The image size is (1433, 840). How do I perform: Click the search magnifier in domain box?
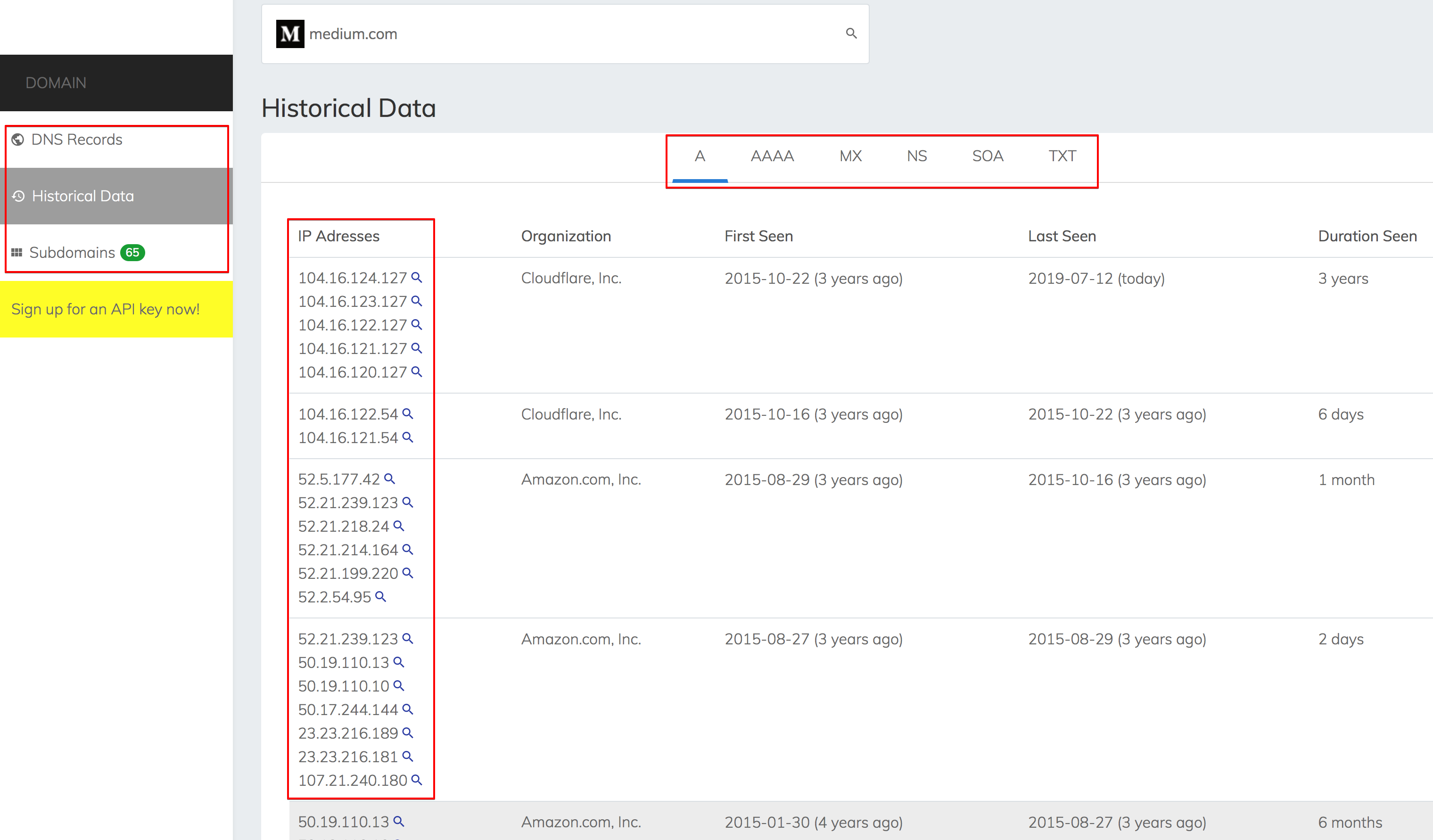[x=851, y=33]
